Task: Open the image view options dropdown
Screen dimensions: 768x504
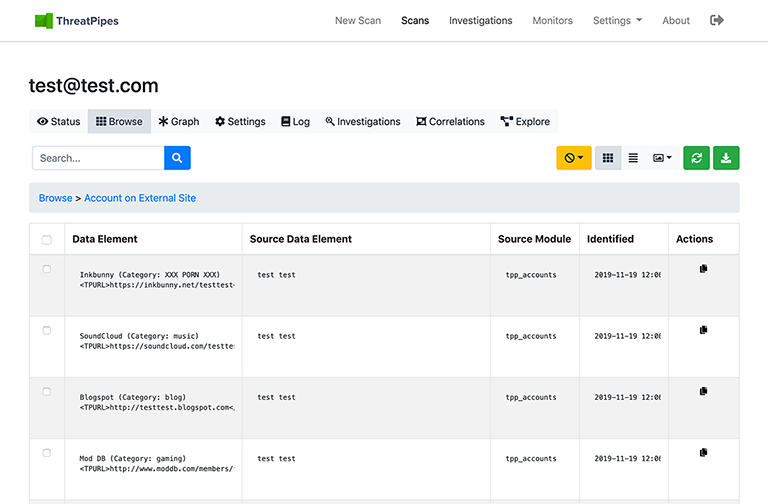Action: (662, 158)
